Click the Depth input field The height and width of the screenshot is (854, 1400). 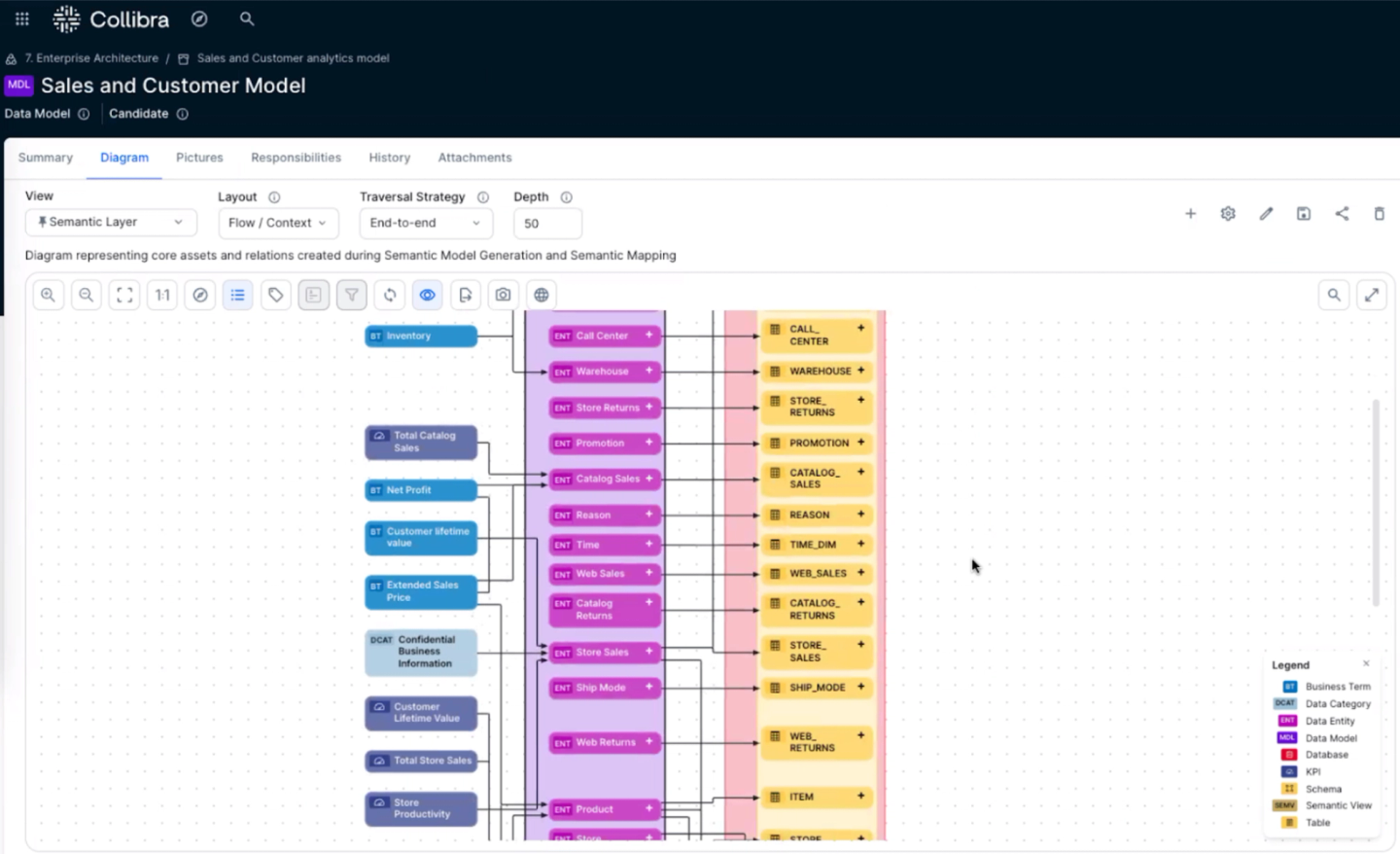pyautogui.click(x=547, y=223)
